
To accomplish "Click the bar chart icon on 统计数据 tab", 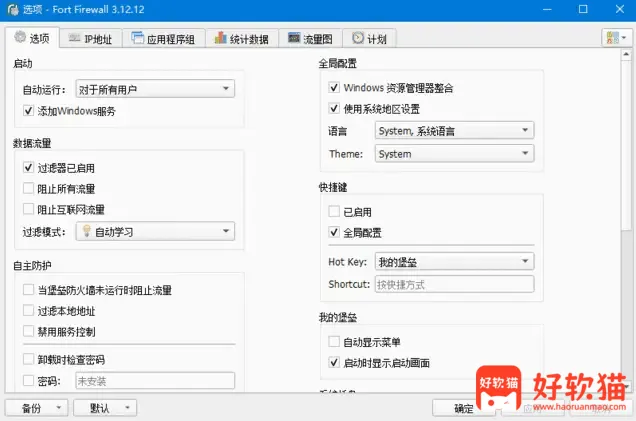I will (220, 38).
